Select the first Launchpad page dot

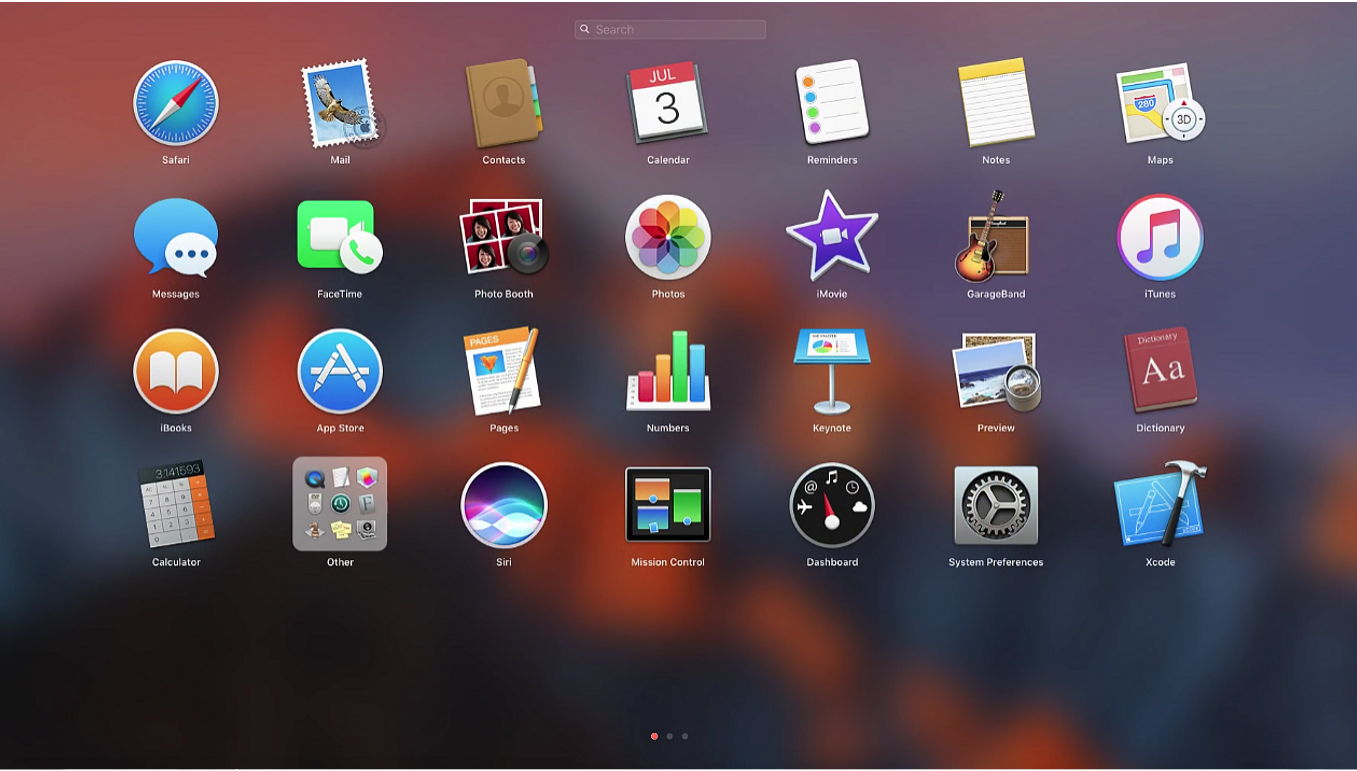(x=654, y=736)
